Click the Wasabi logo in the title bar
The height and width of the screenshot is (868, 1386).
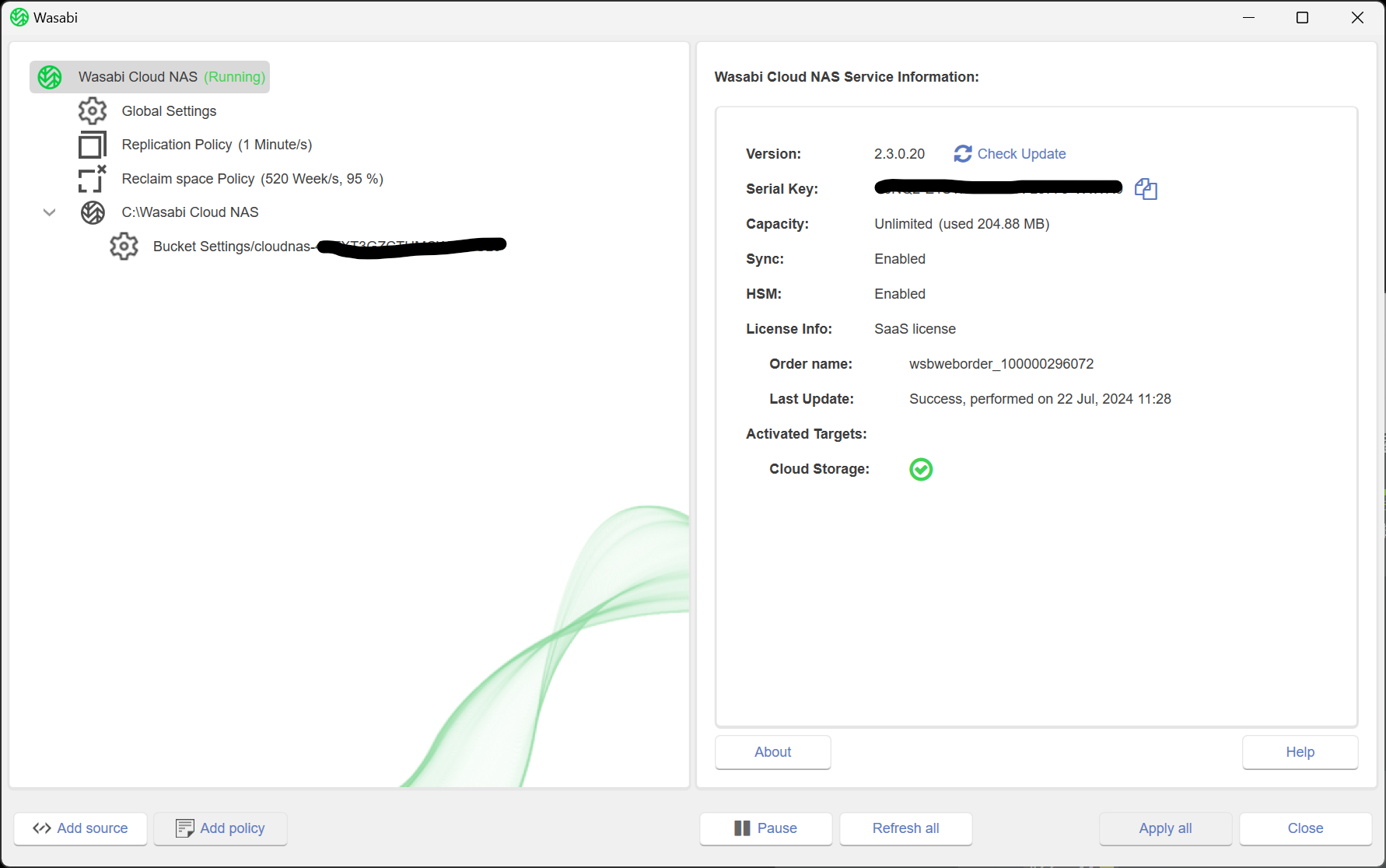tap(19, 17)
